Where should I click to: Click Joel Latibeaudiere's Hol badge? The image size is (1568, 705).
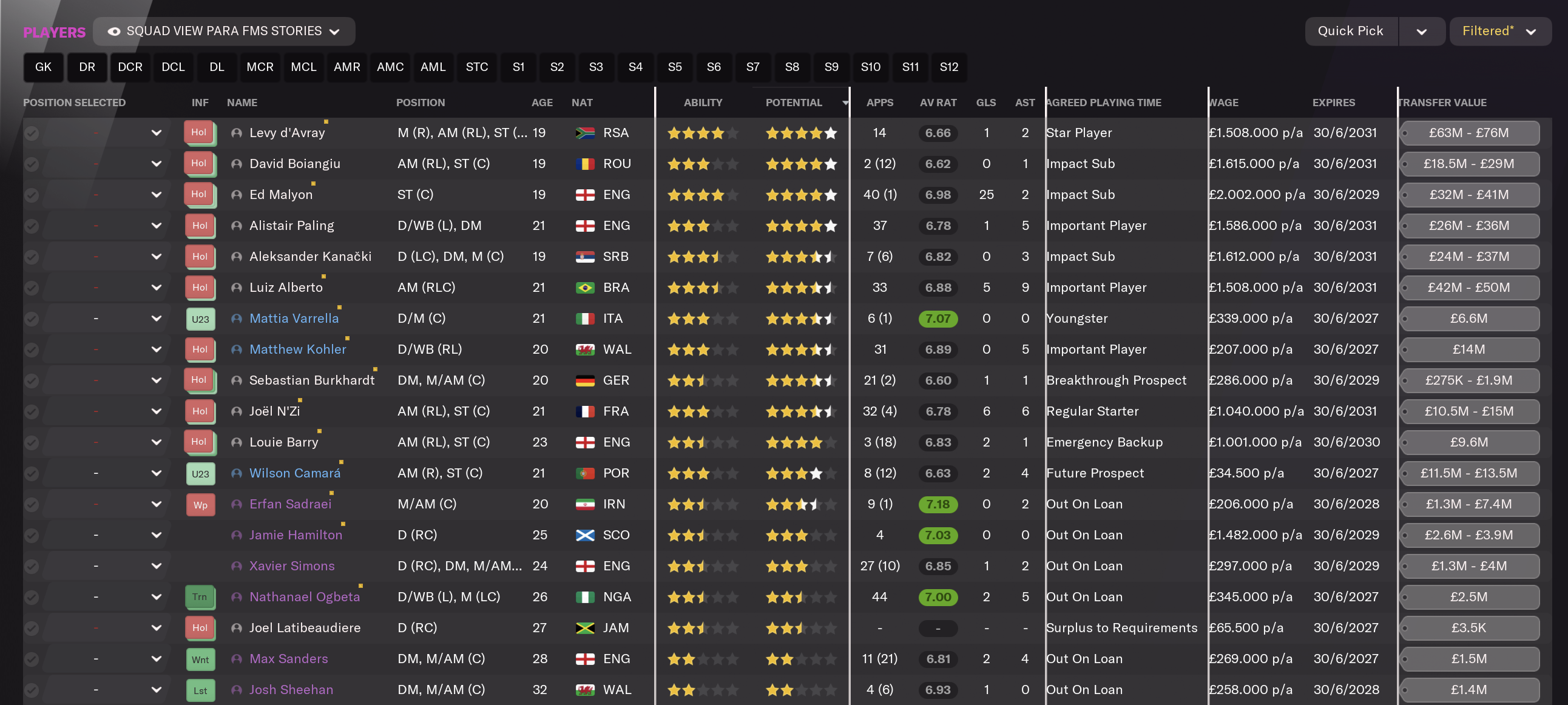pos(200,628)
